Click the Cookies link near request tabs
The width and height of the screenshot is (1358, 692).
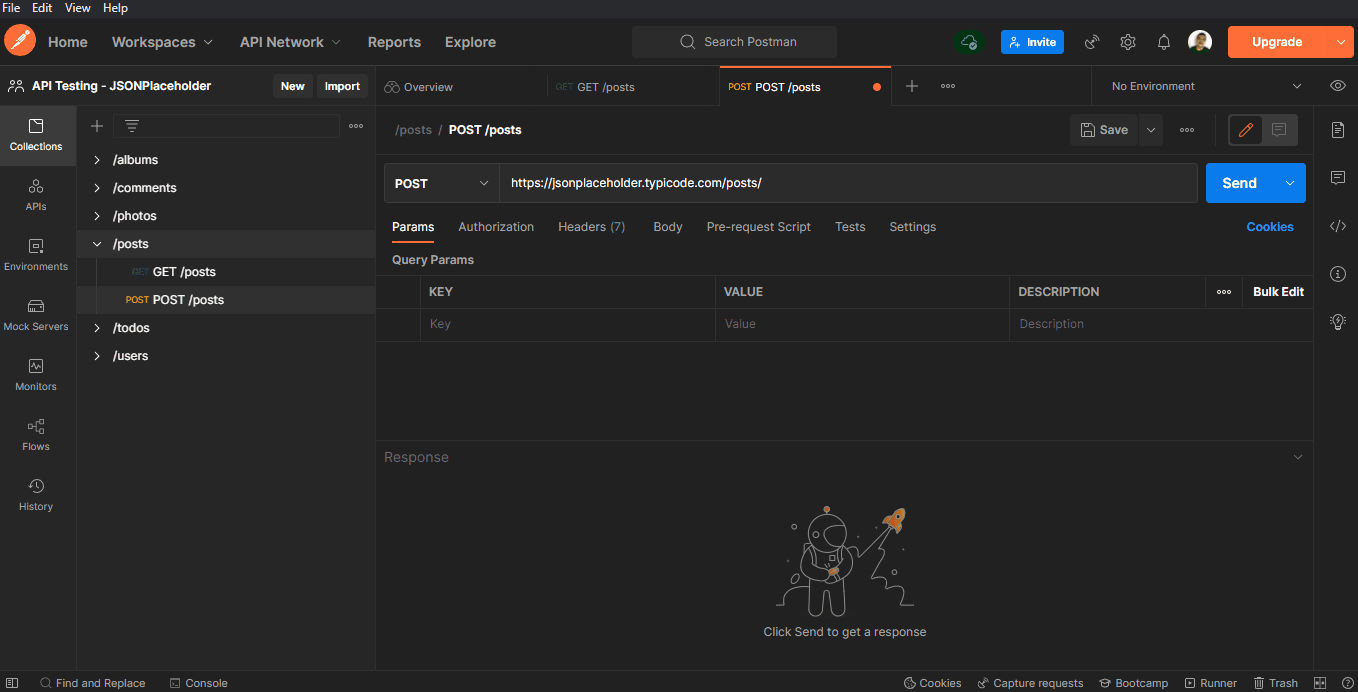[1269, 227]
